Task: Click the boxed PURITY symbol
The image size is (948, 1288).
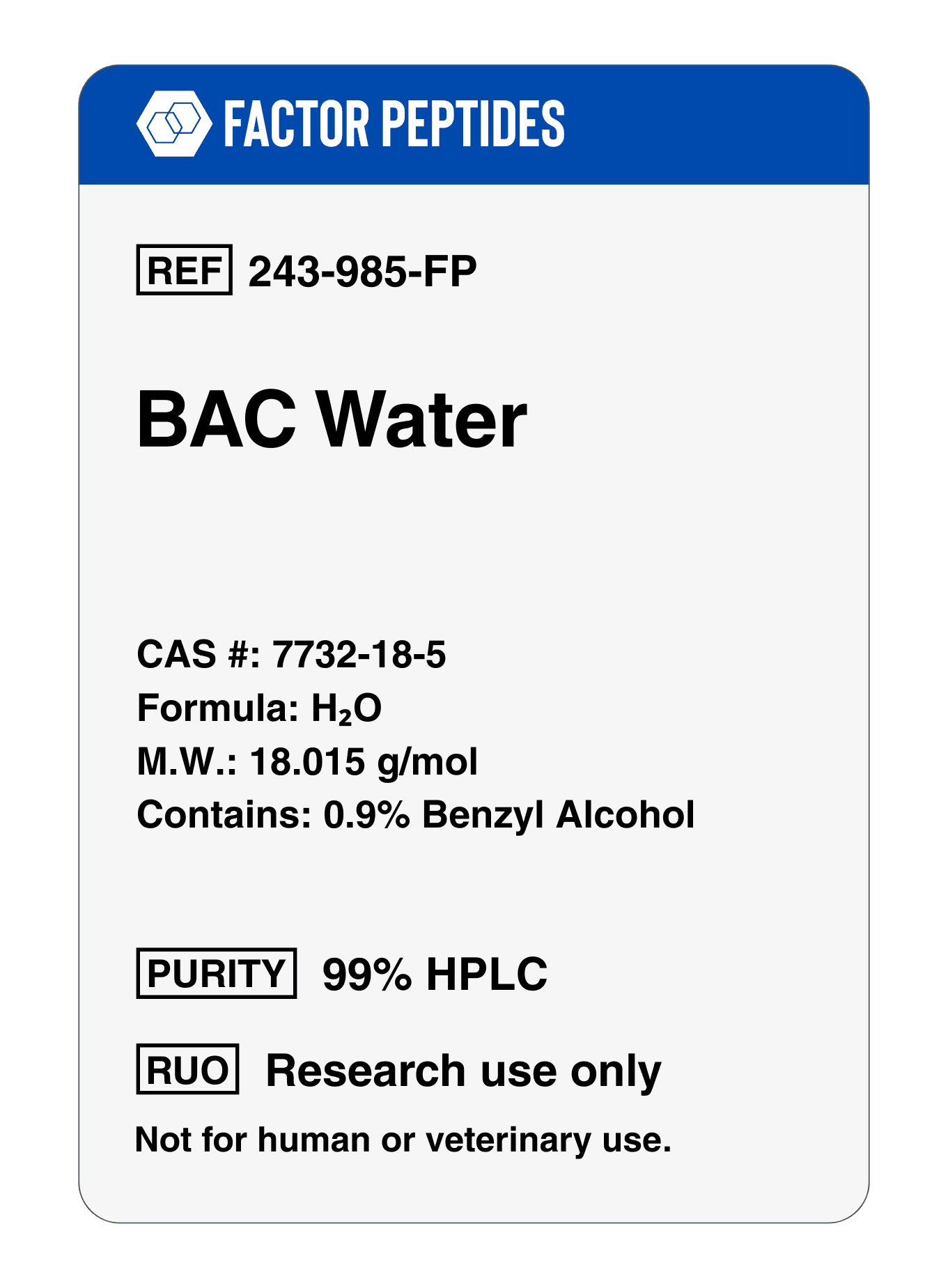Action: pos(217,973)
